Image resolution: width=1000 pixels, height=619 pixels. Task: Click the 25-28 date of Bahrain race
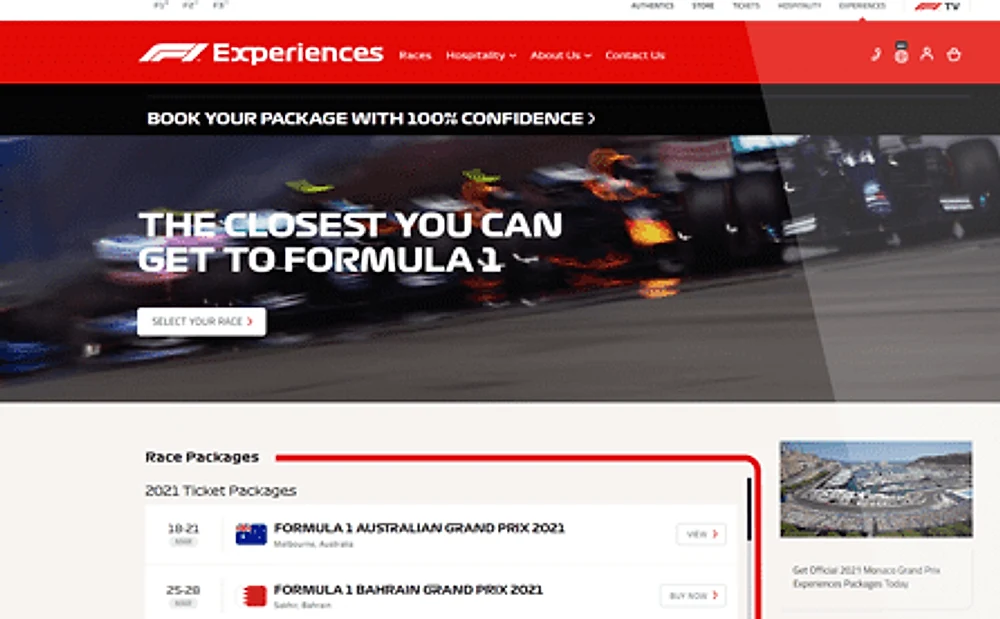[183, 590]
